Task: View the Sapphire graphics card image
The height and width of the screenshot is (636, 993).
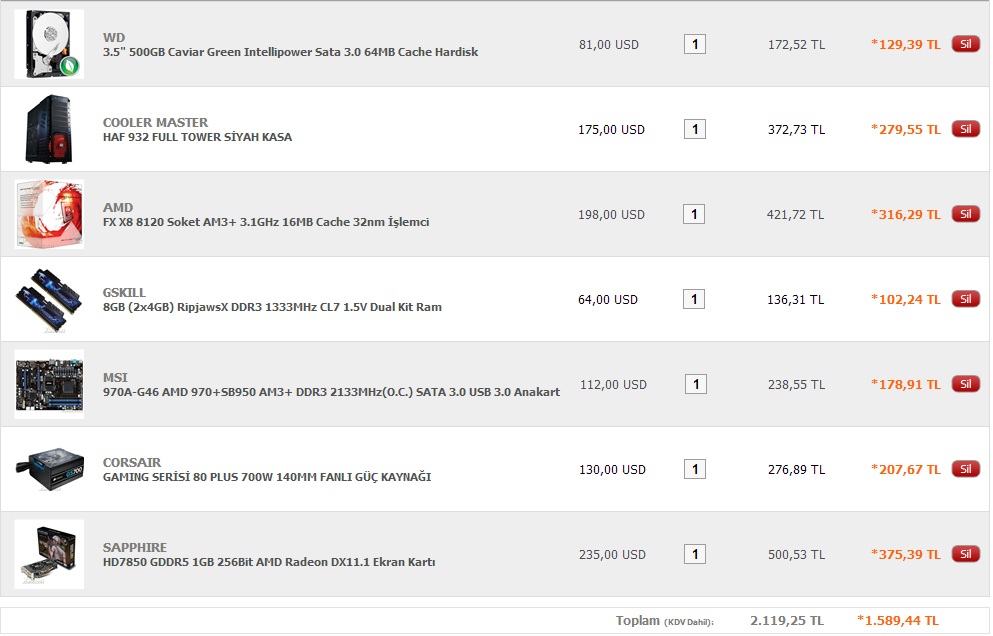Action: coord(49,554)
